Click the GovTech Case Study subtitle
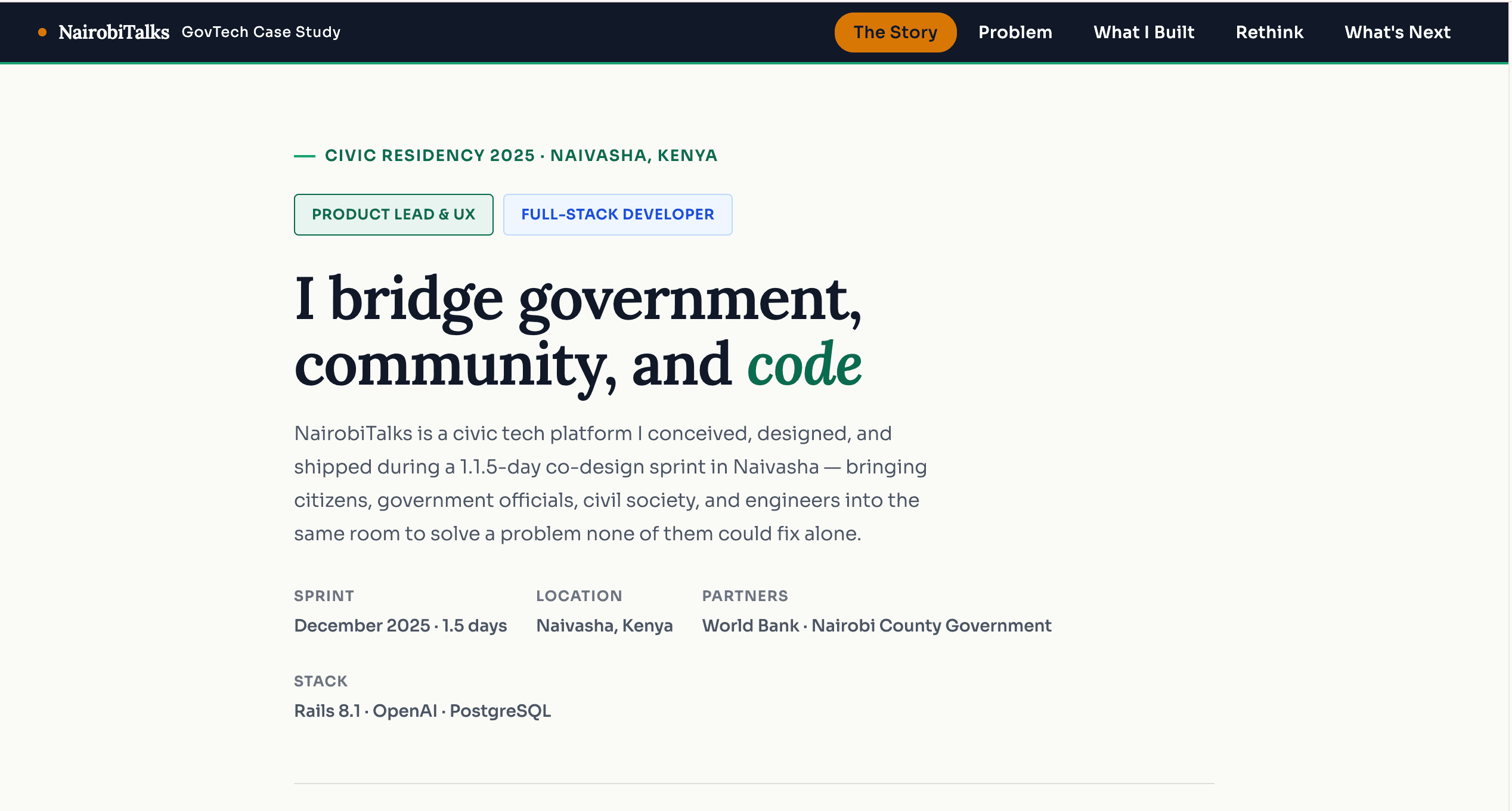 coord(261,32)
